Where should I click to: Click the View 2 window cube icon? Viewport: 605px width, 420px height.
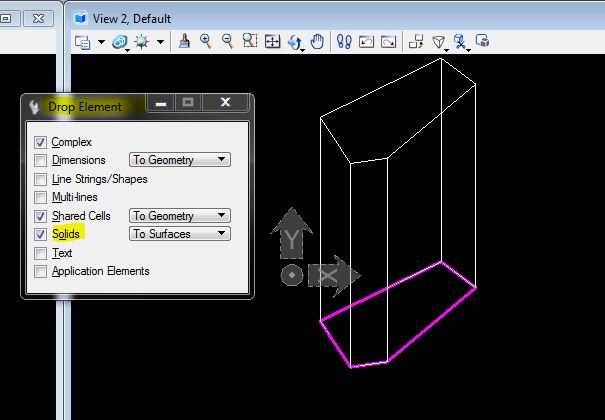pos(80,18)
